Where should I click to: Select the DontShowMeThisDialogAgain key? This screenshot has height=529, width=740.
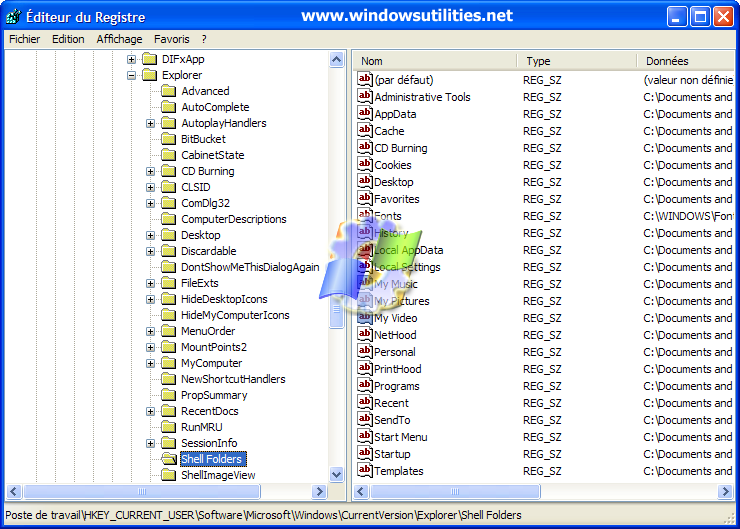(x=250, y=267)
